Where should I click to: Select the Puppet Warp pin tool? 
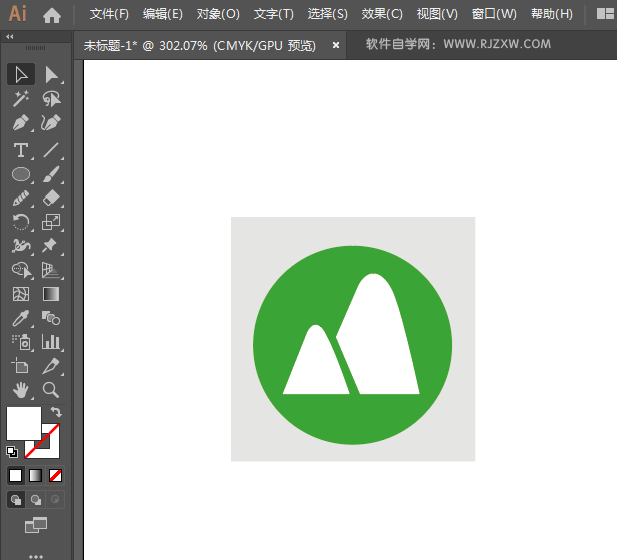(x=52, y=246)
